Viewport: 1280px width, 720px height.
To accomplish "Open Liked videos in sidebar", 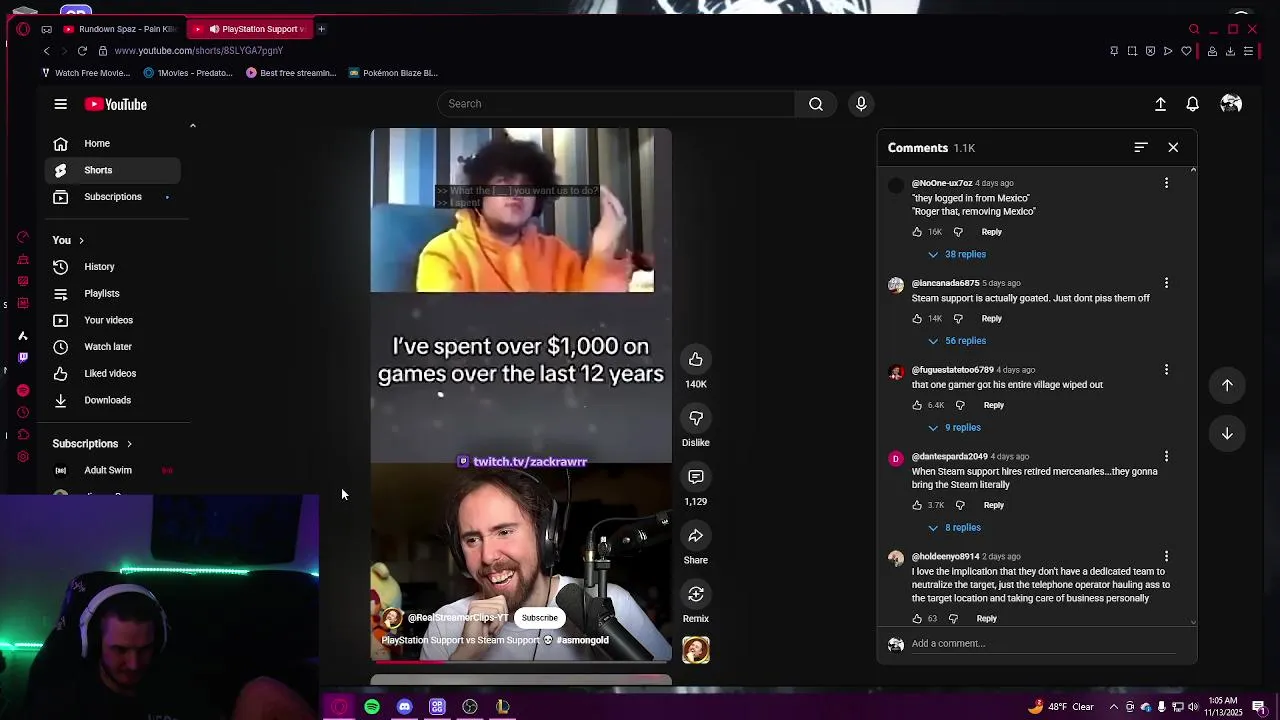I will click(113, 373).
